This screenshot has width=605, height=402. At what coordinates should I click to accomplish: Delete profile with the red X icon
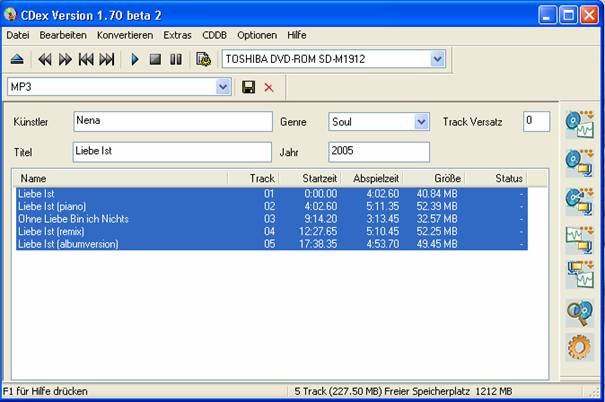tap(268, 88)
